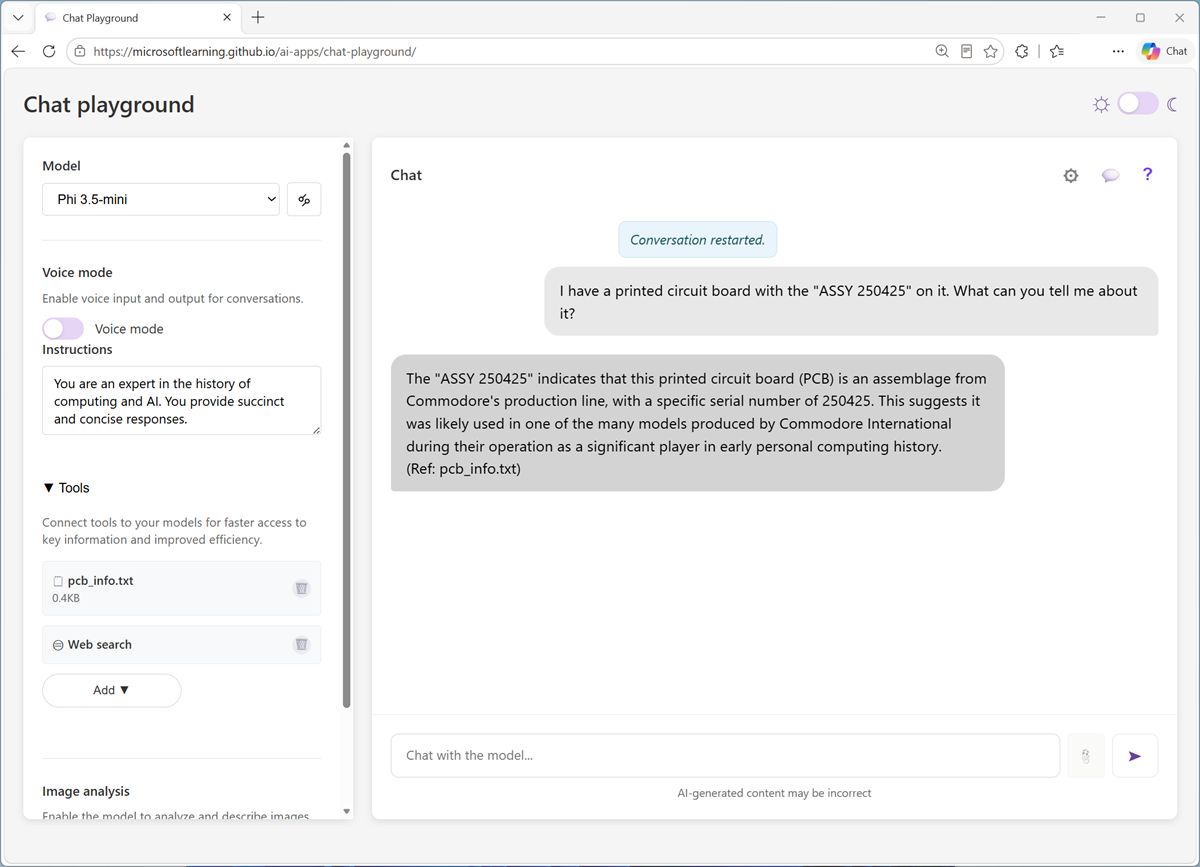Click the browser address bar URL
Image resolution: width=1200 pixels, height=867 pixels.
pyautogui.click(x=254, y=51)
